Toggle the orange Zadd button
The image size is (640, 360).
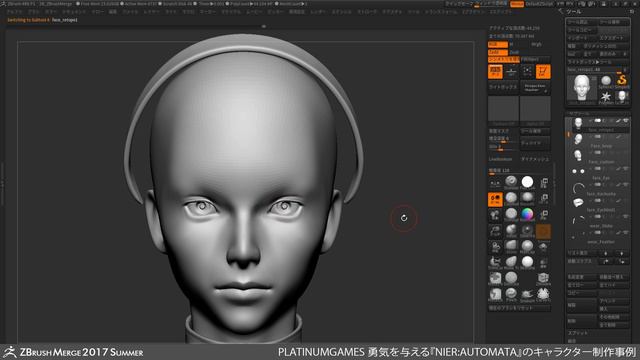coord(498,52)
